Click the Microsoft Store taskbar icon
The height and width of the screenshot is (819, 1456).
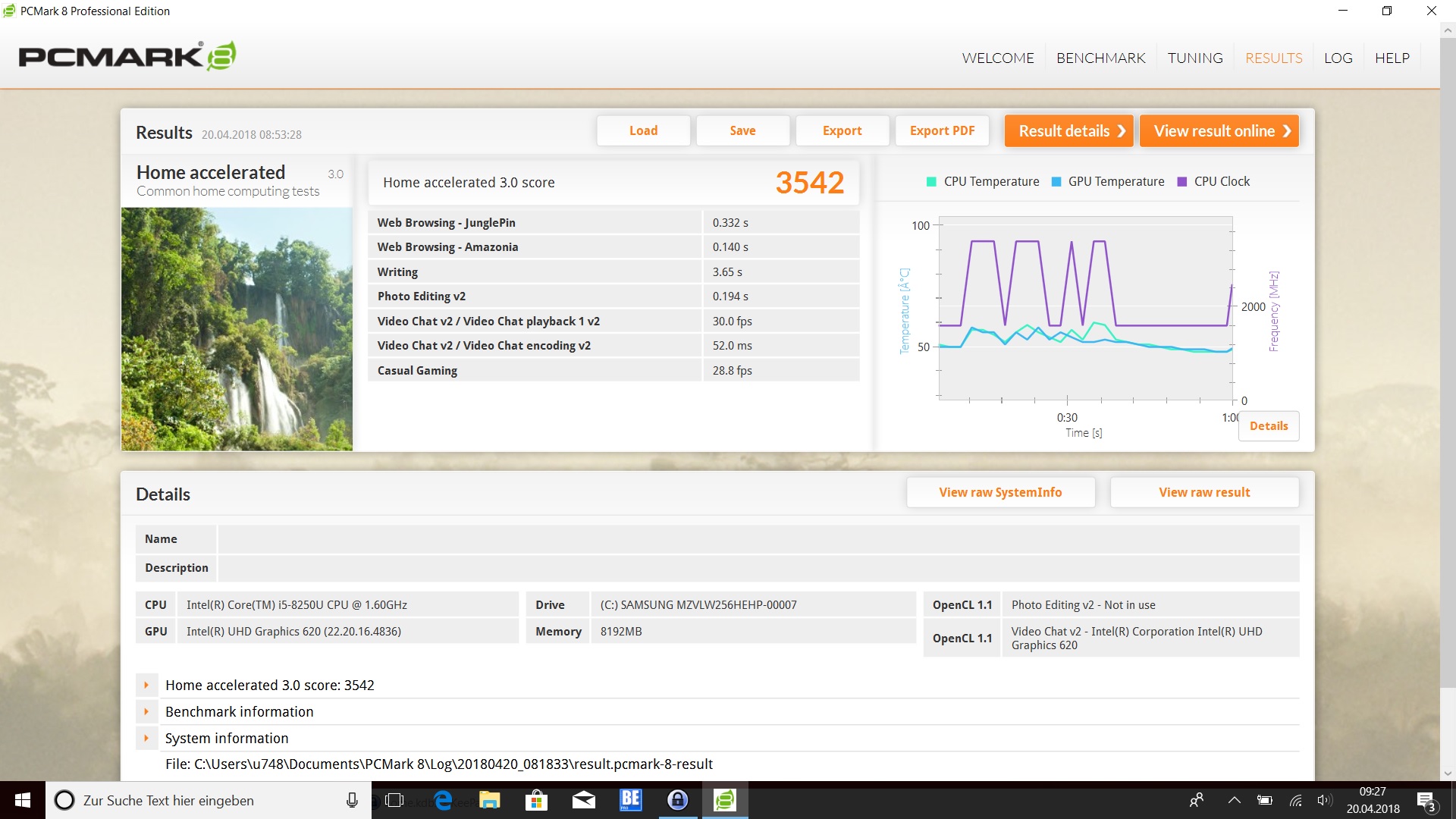click(x=536, y=800)
